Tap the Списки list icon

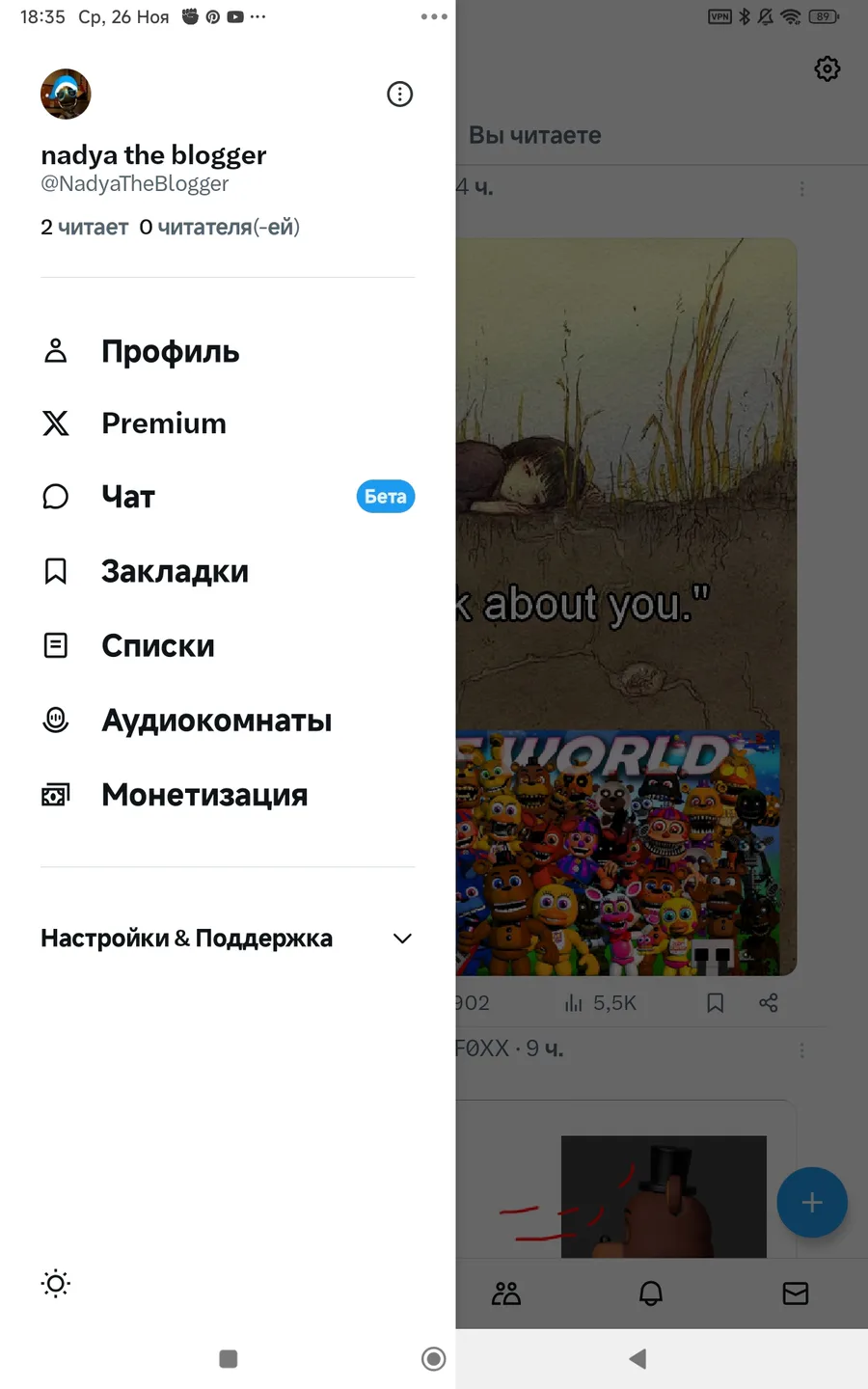click(x=56, y=645)
